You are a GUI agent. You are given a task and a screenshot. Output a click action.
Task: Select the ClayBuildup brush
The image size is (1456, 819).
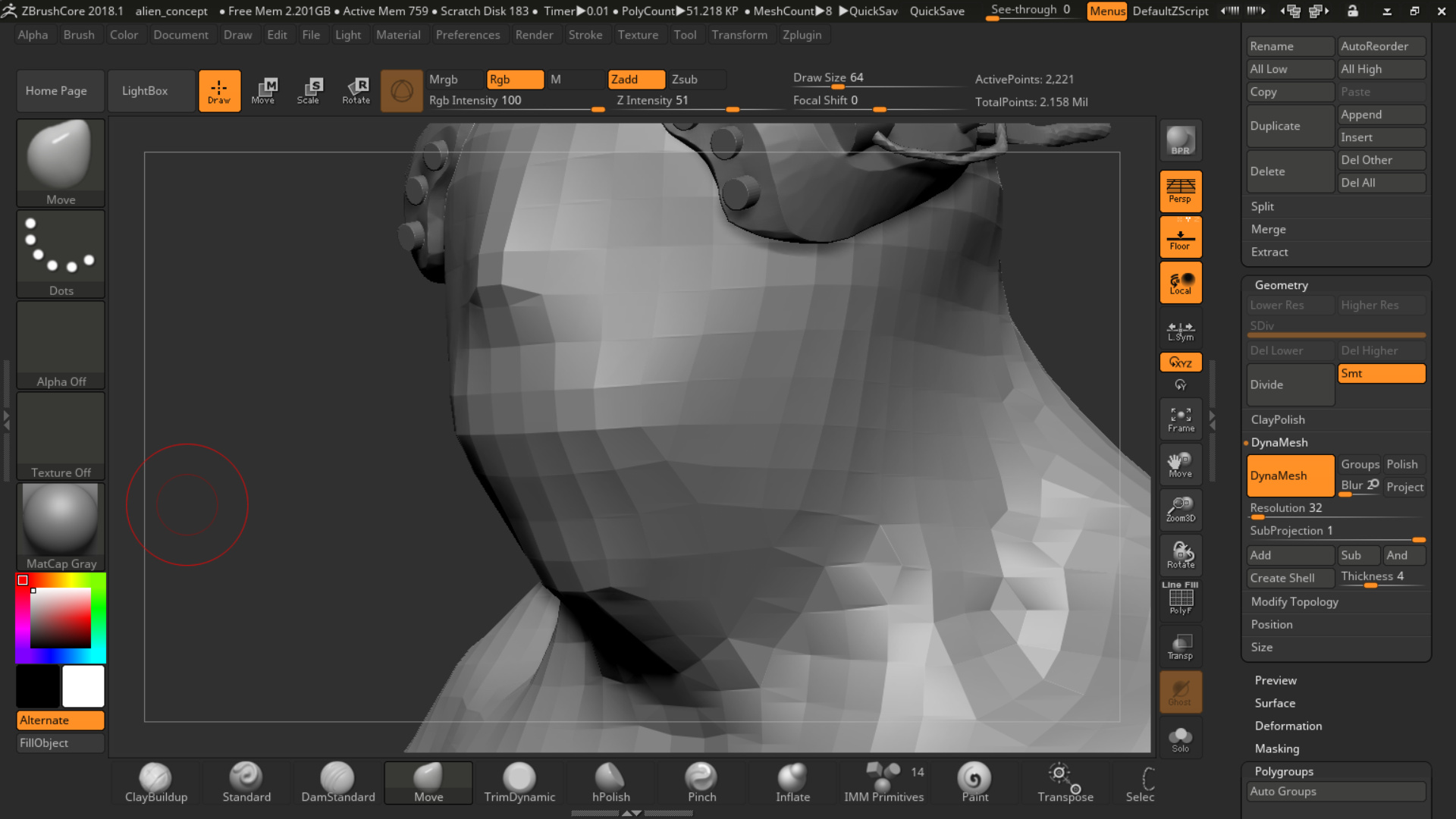[x=156, y=783]
